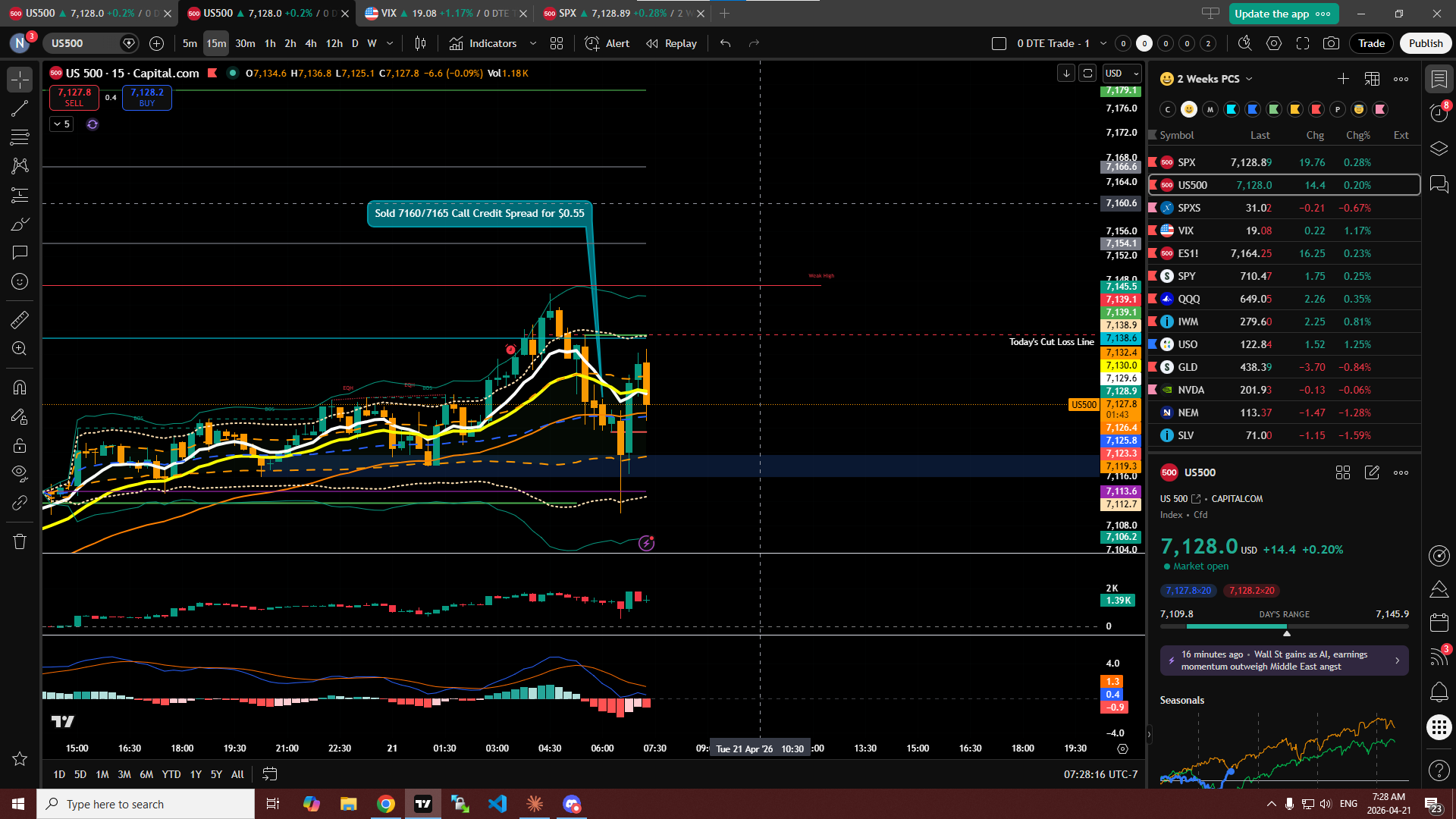The height and width of the screenshot is (819, 1456).
Task: Open the USD currency dropdown
Action: tap(1122, 74)
